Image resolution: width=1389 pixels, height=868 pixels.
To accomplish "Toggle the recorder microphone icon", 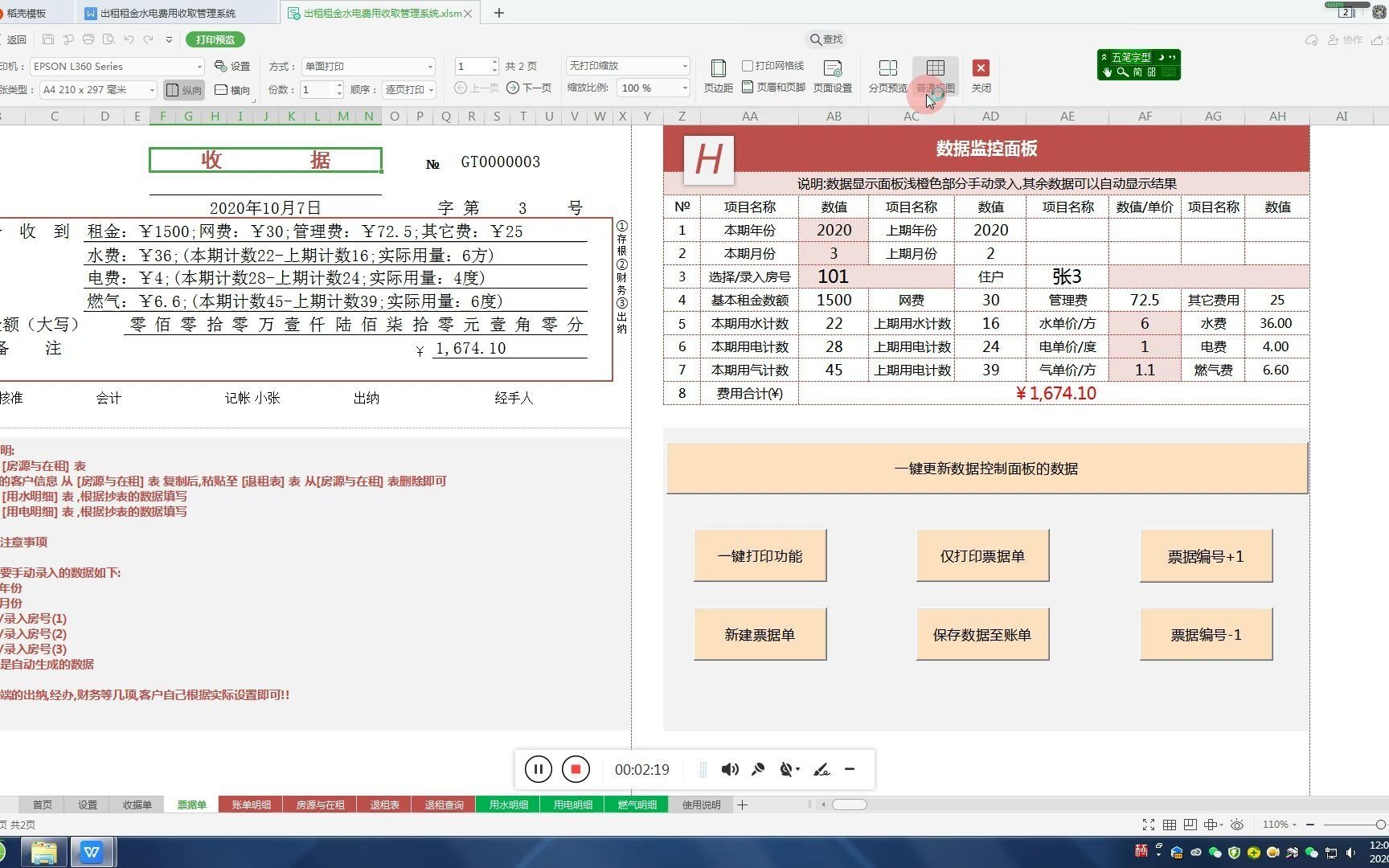I will pyautogui.click(x=758, y=769).
